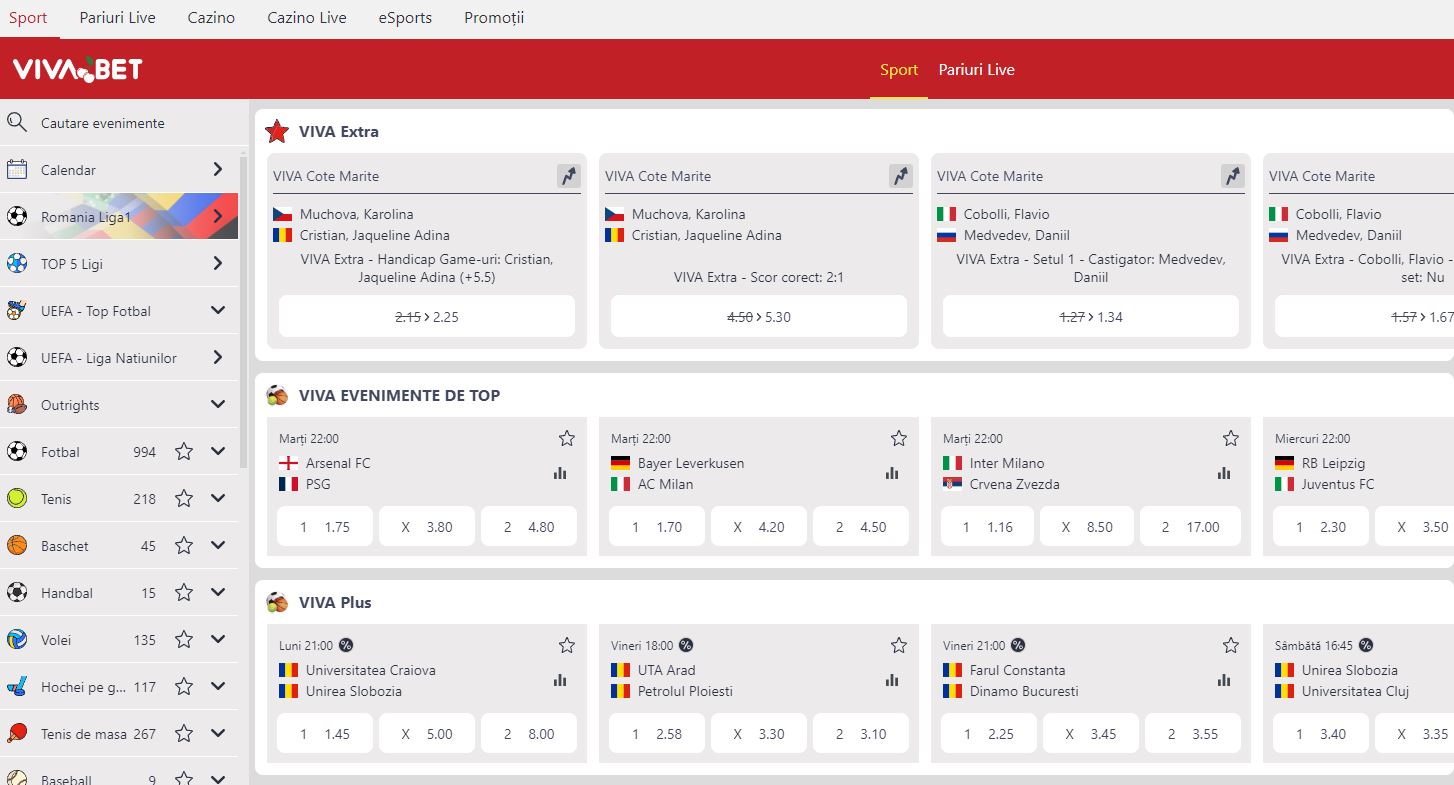Bet on draw at 4.20 for Leverkusen match
This screenshot has height=785, width=1454.
[x=759, y=527]
